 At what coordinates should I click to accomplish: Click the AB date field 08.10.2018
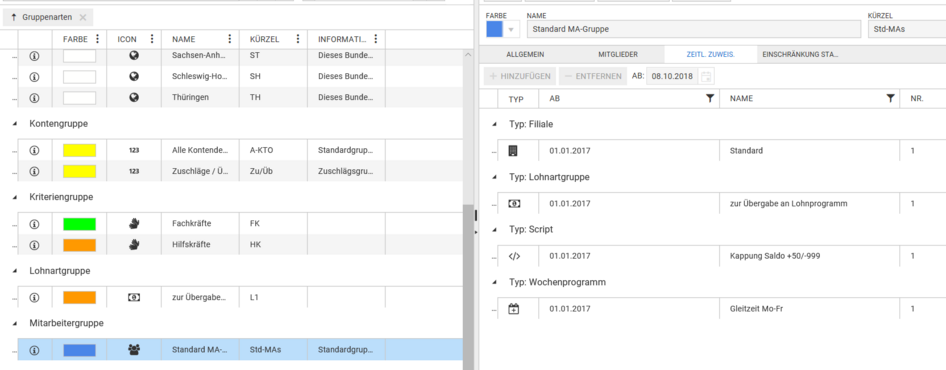coord(673,76)
